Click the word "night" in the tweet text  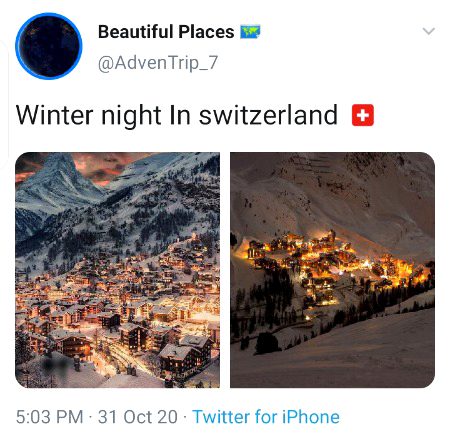[x=131, y=116]
